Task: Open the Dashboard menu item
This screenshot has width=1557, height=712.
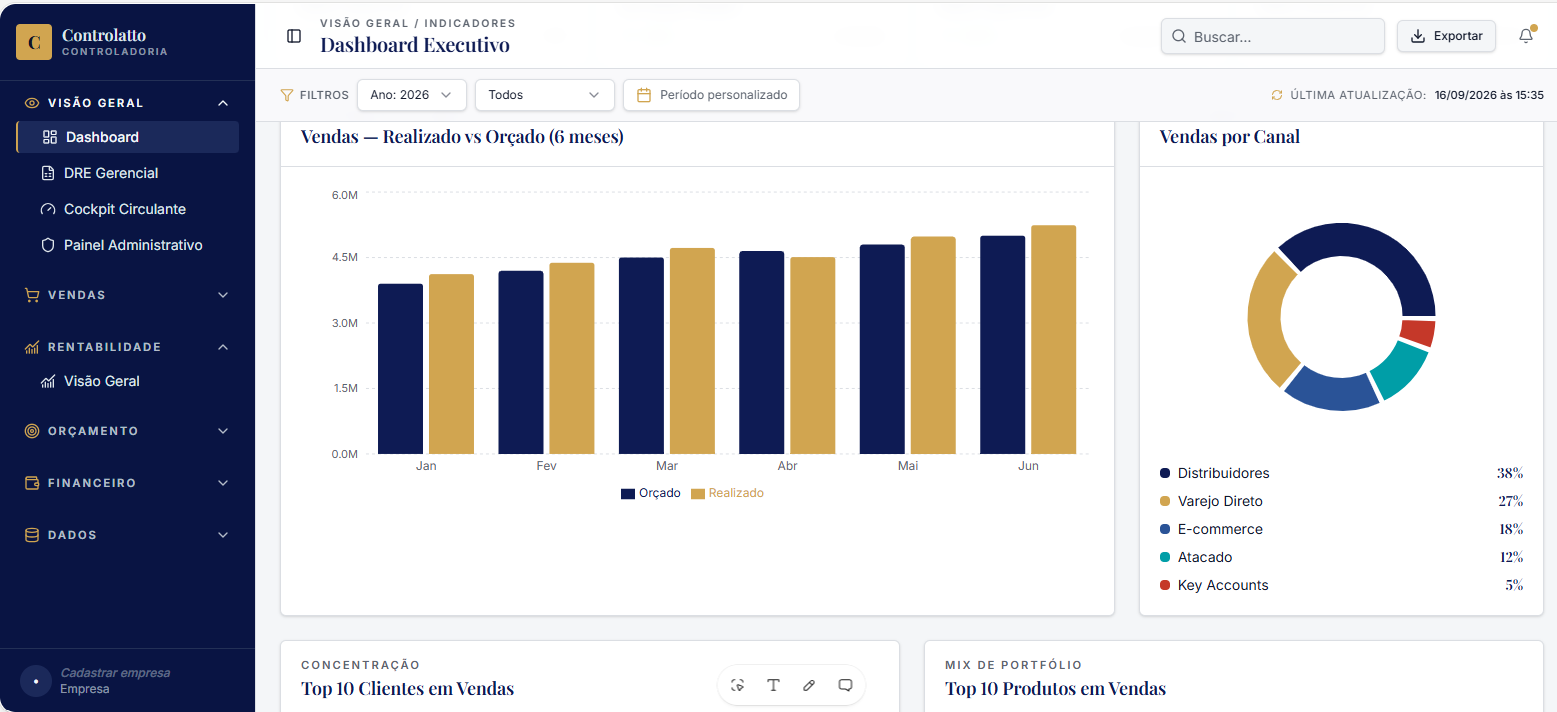Action: [128, 137]
